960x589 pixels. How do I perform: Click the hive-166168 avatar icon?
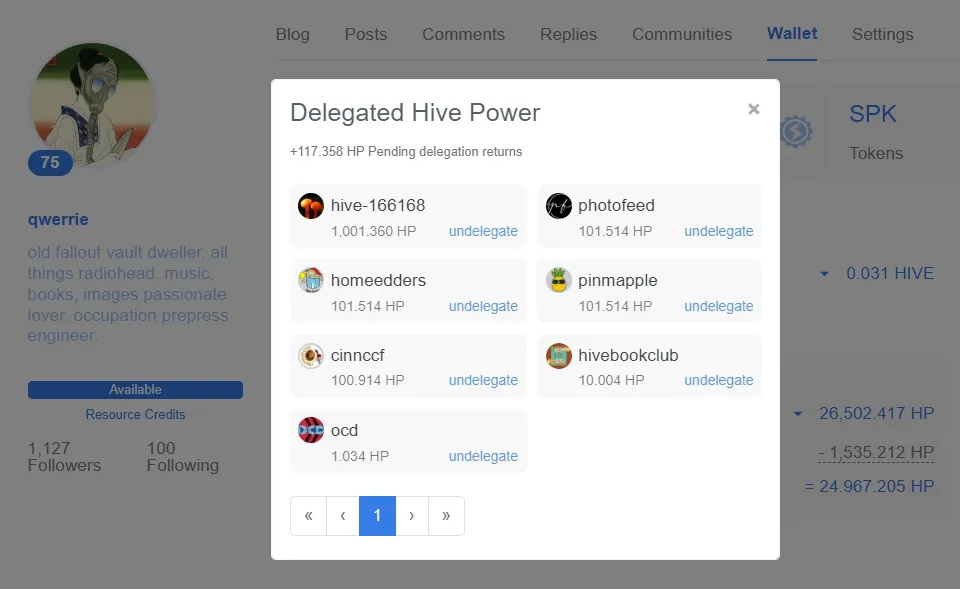pos(311,206)
